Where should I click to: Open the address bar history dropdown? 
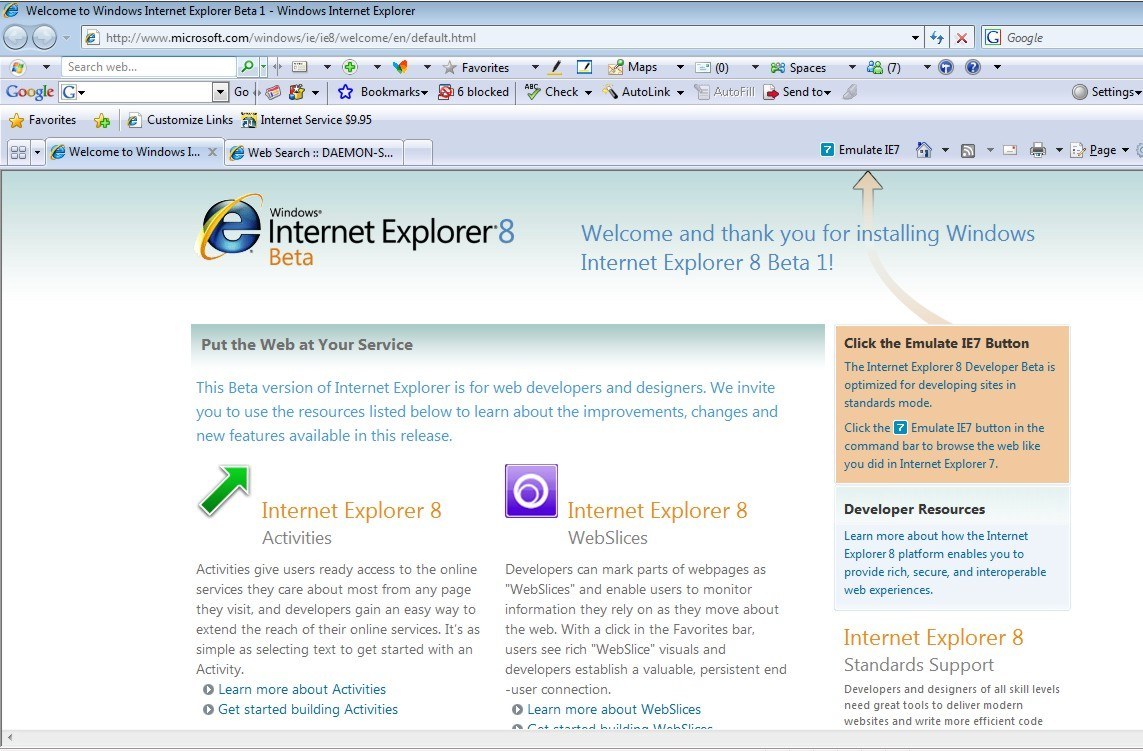tap(914, 37)
